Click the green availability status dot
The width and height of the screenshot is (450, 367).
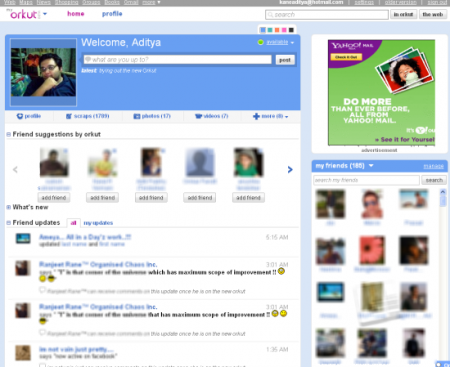click(x=261, y=42)
